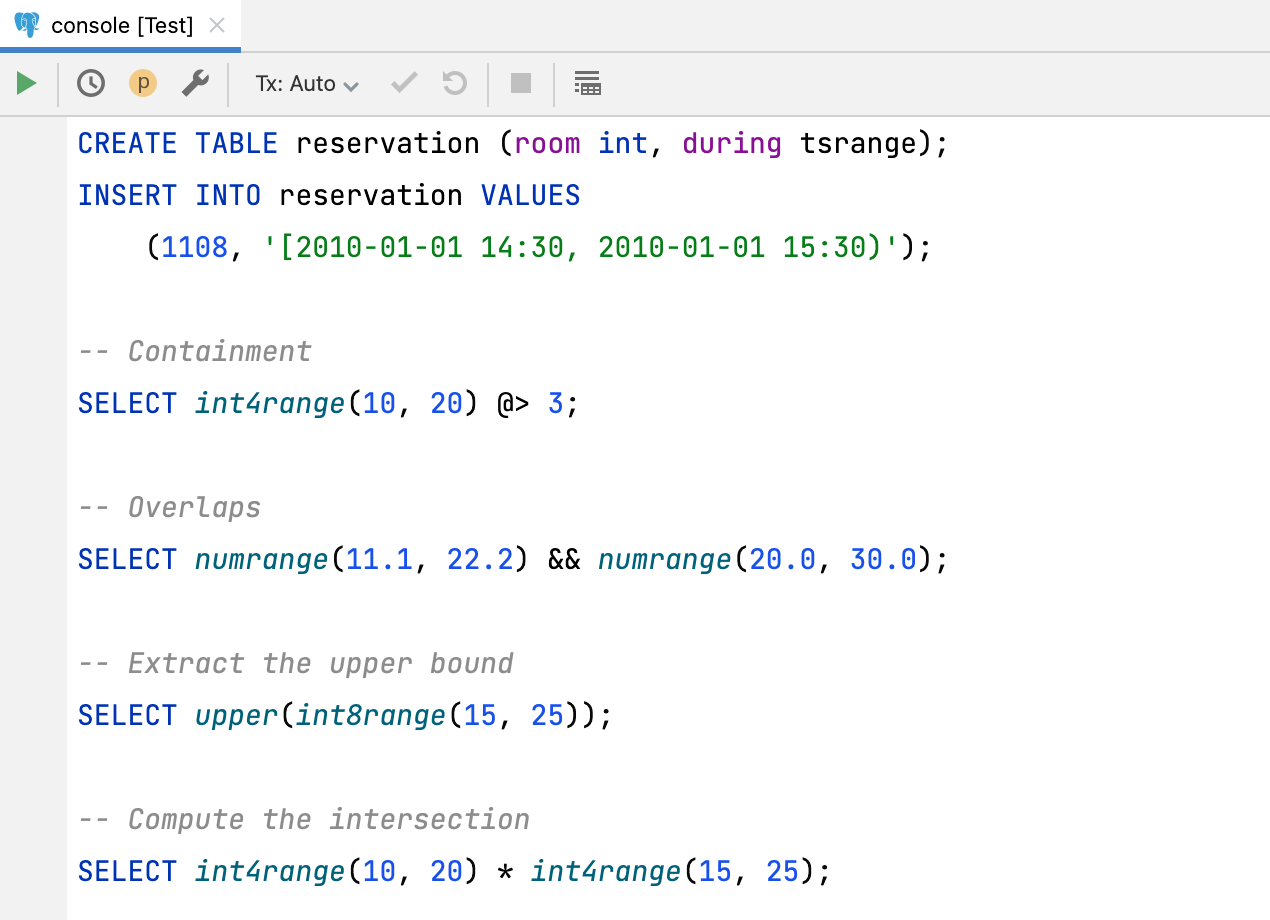Screen dimensions: 1270x920
Task: Click the timestamp range string literal
Action: [581, 248]
